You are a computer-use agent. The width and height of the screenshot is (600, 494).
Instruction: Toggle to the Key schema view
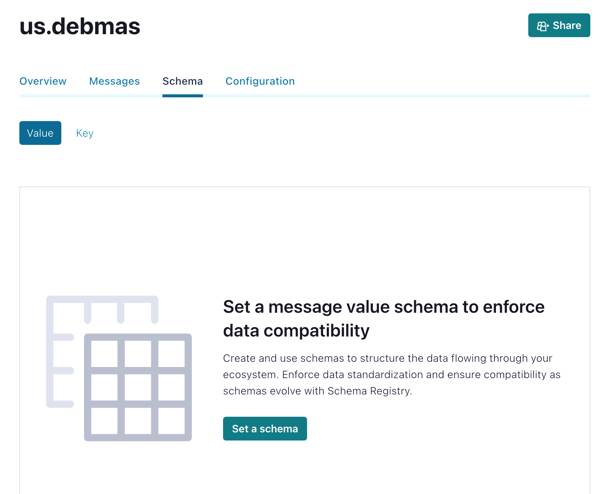(85, 133)
